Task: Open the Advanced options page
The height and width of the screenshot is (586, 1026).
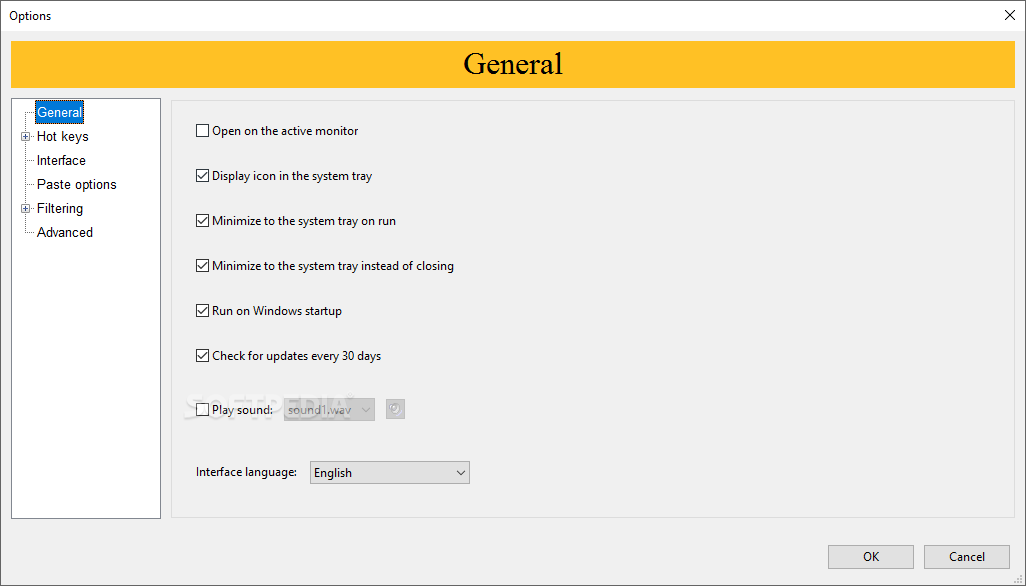Action: pos(65,233)
